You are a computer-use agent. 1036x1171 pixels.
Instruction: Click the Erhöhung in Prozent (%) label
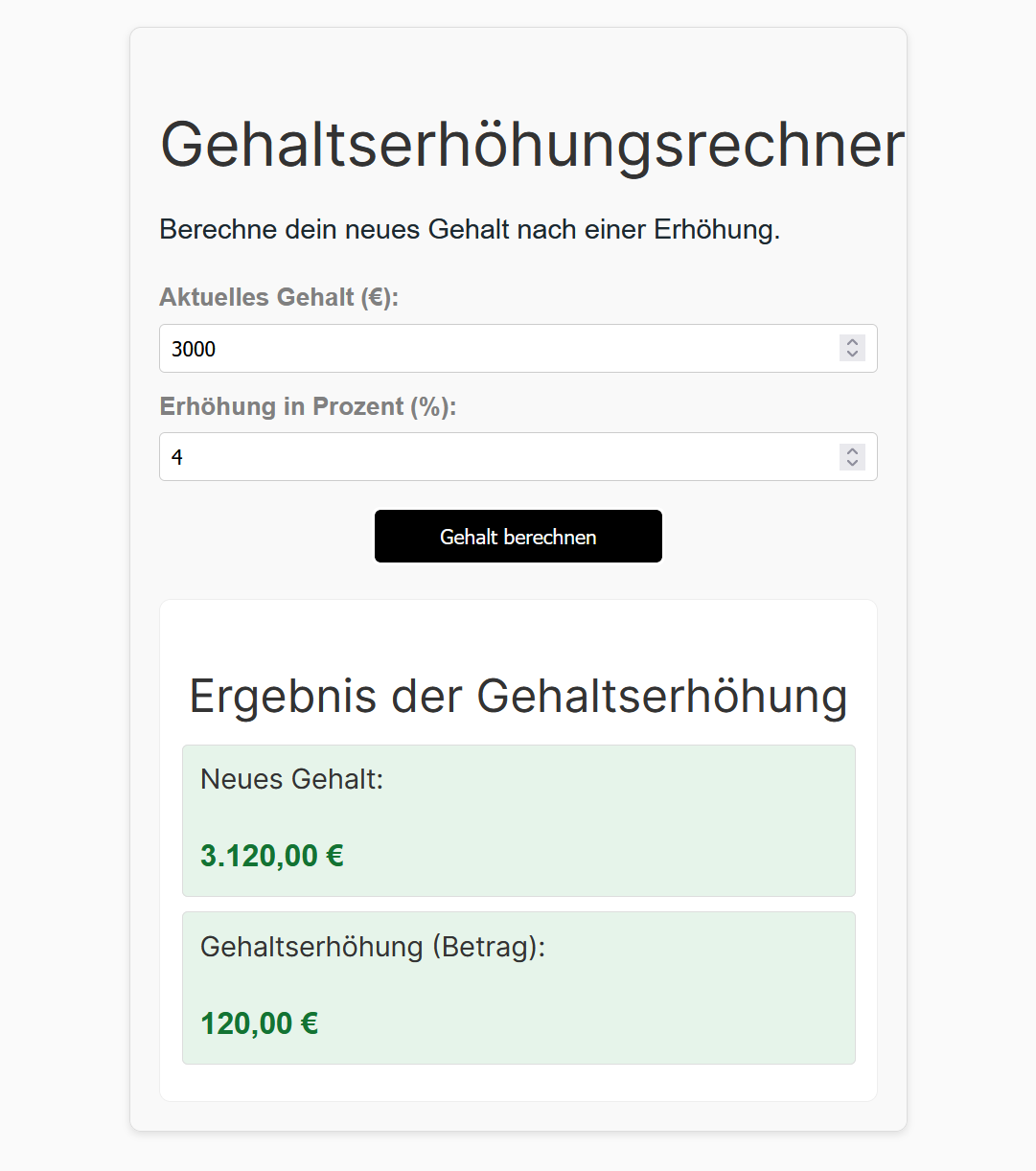coord(309,406)
